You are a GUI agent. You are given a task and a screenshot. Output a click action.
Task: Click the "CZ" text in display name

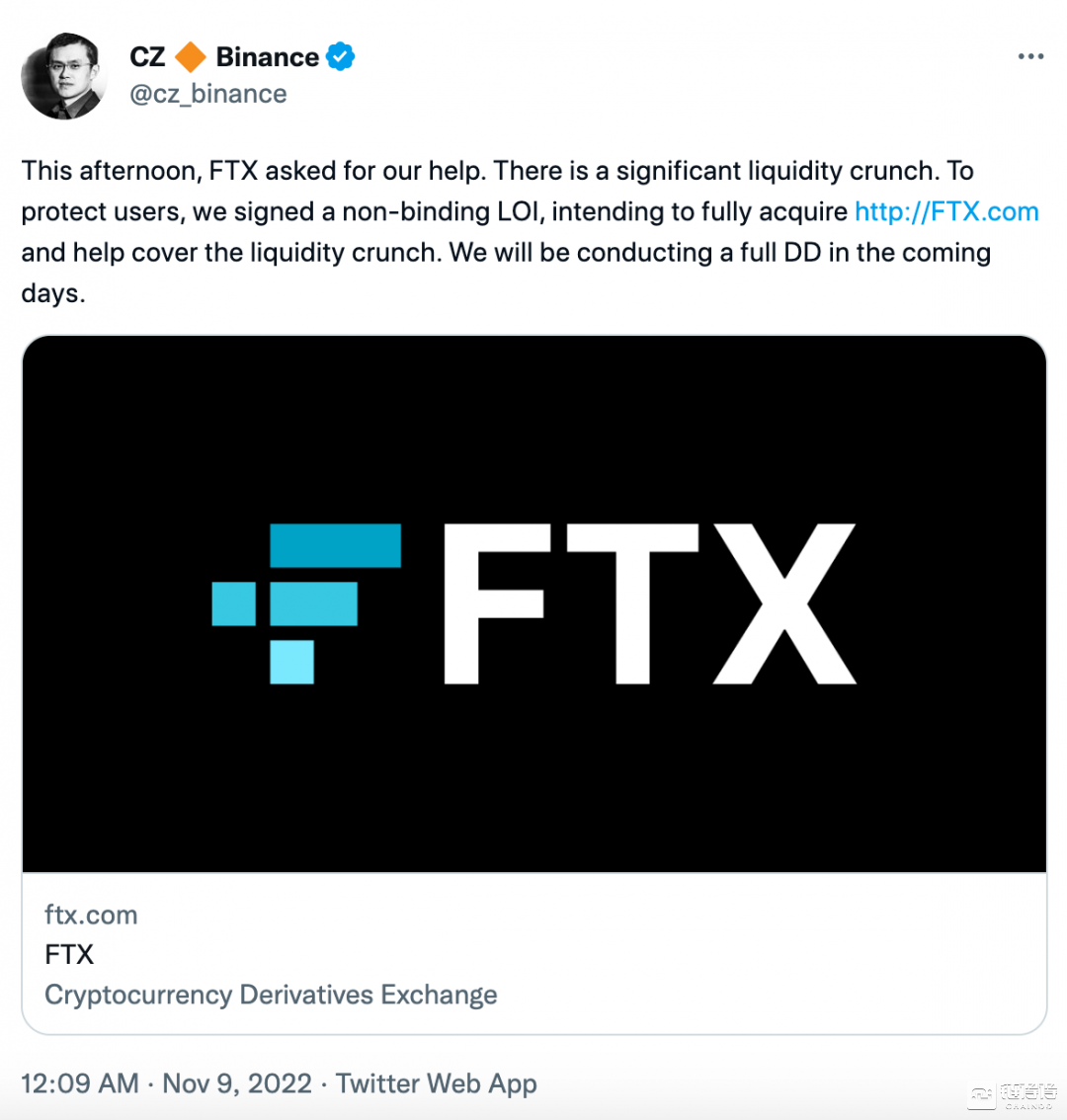(148, 57)
